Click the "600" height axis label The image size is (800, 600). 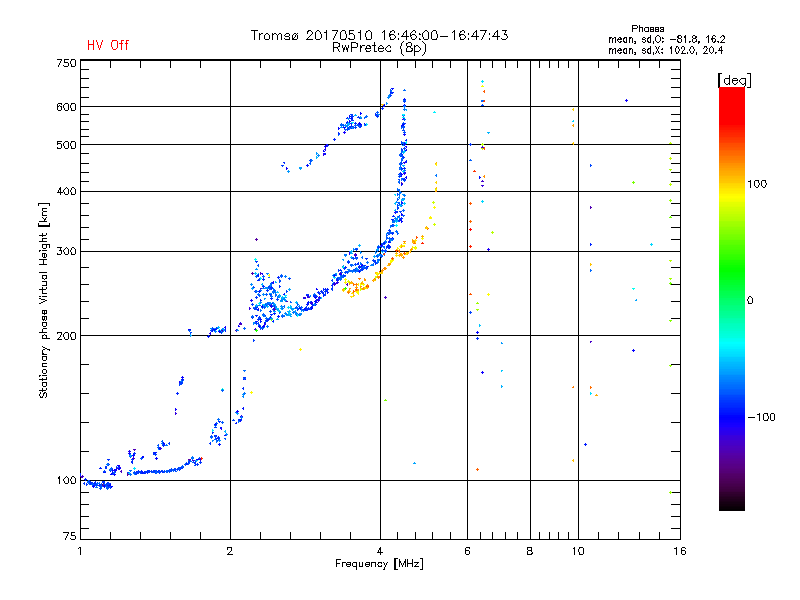66,107
